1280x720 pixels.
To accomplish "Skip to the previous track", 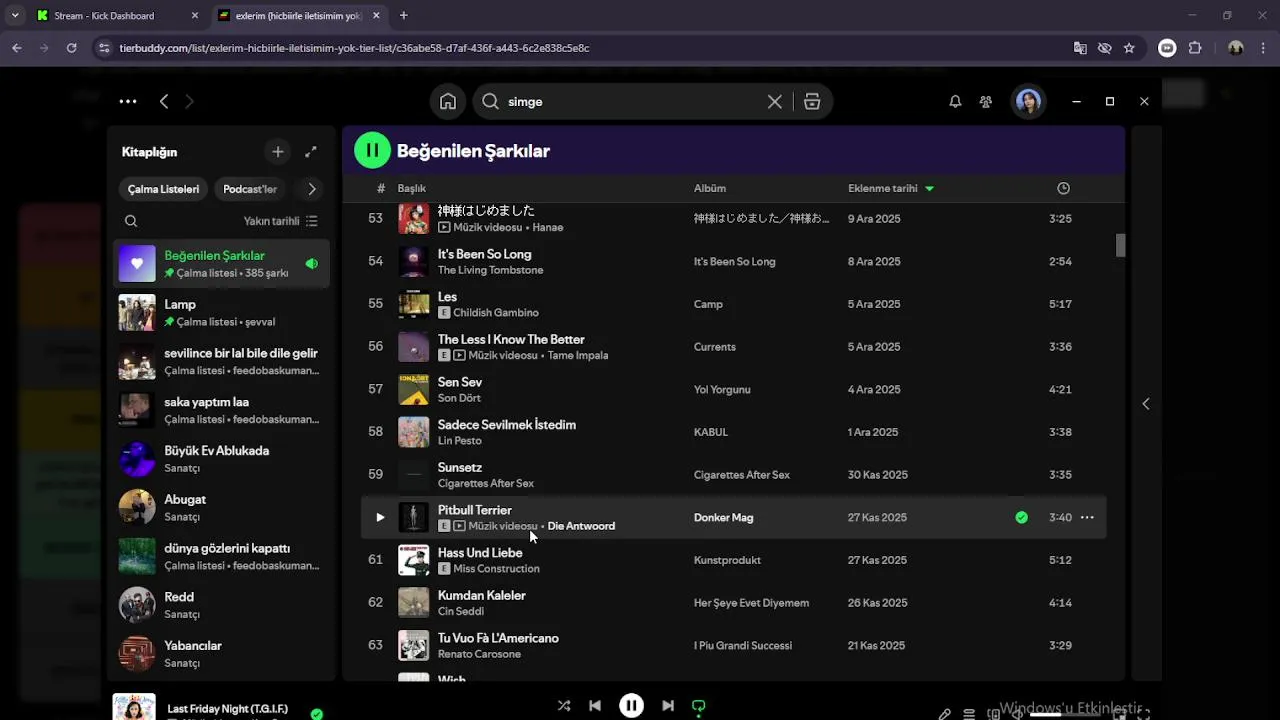I will (595, 705).
